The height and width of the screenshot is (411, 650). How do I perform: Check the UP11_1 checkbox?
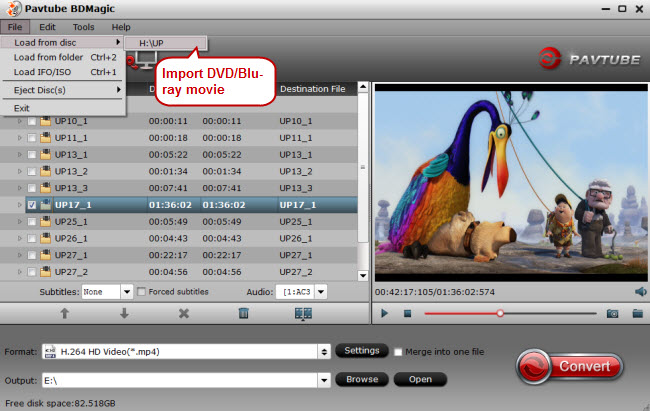tap(32, 138)
